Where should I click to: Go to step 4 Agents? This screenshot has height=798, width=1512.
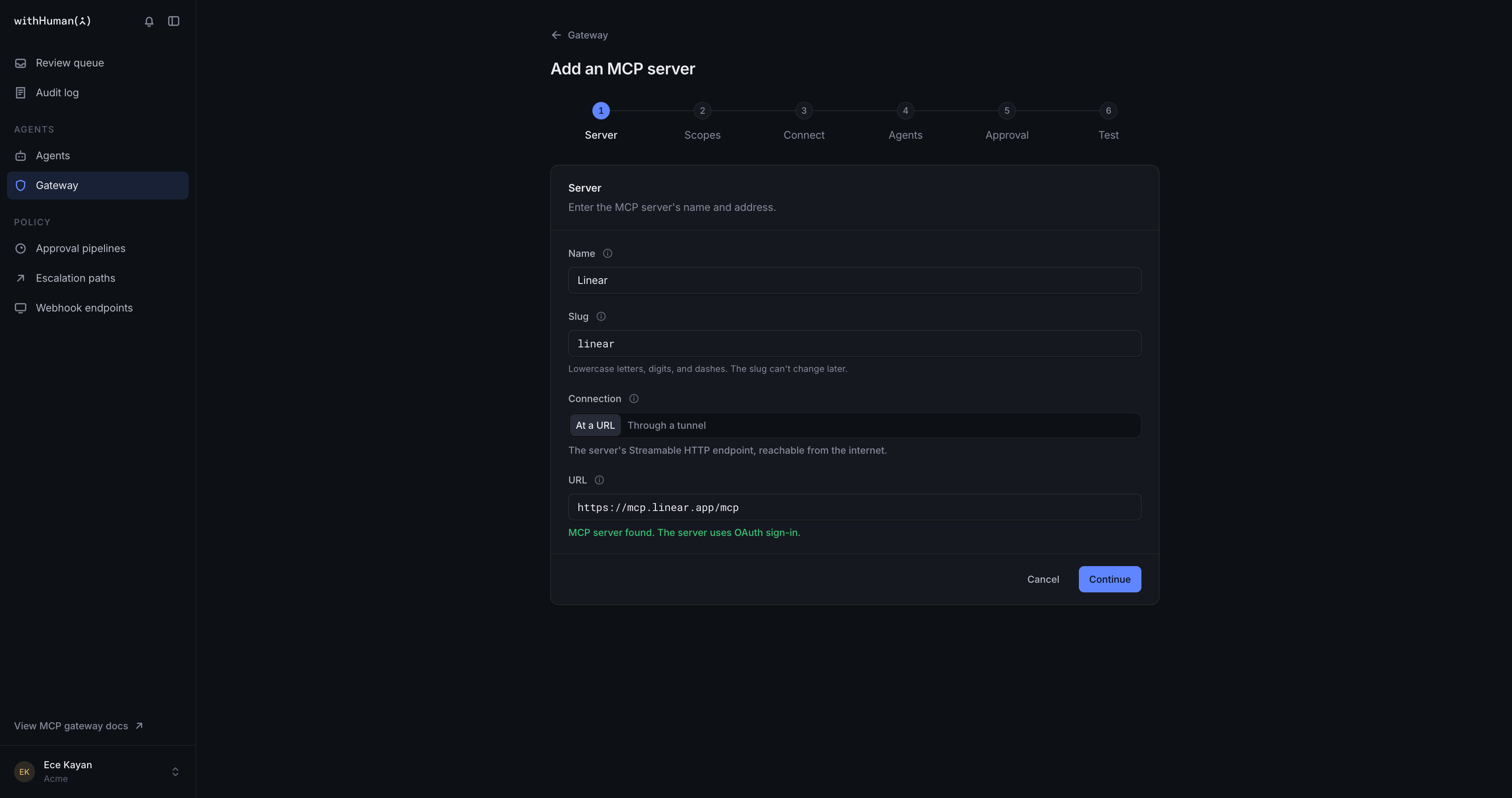coord(906,122)
